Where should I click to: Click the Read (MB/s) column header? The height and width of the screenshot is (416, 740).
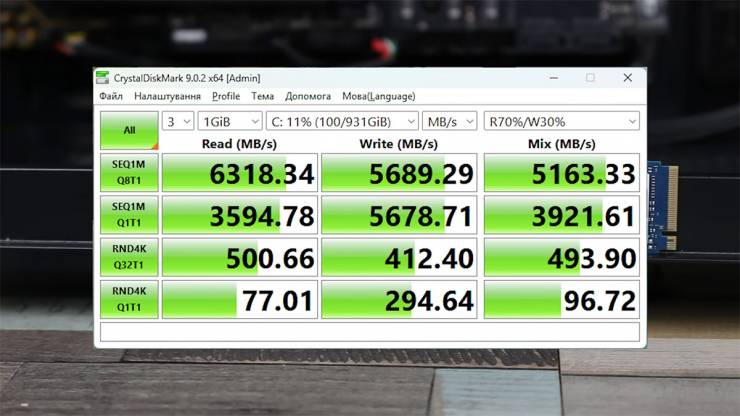pyautogui.click(x=239, y=144)
